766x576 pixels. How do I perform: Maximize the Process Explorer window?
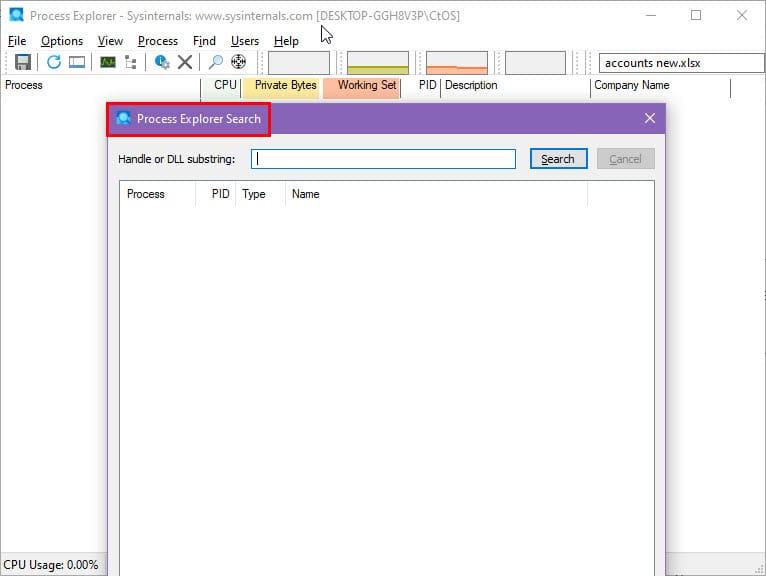coord(696,15)
